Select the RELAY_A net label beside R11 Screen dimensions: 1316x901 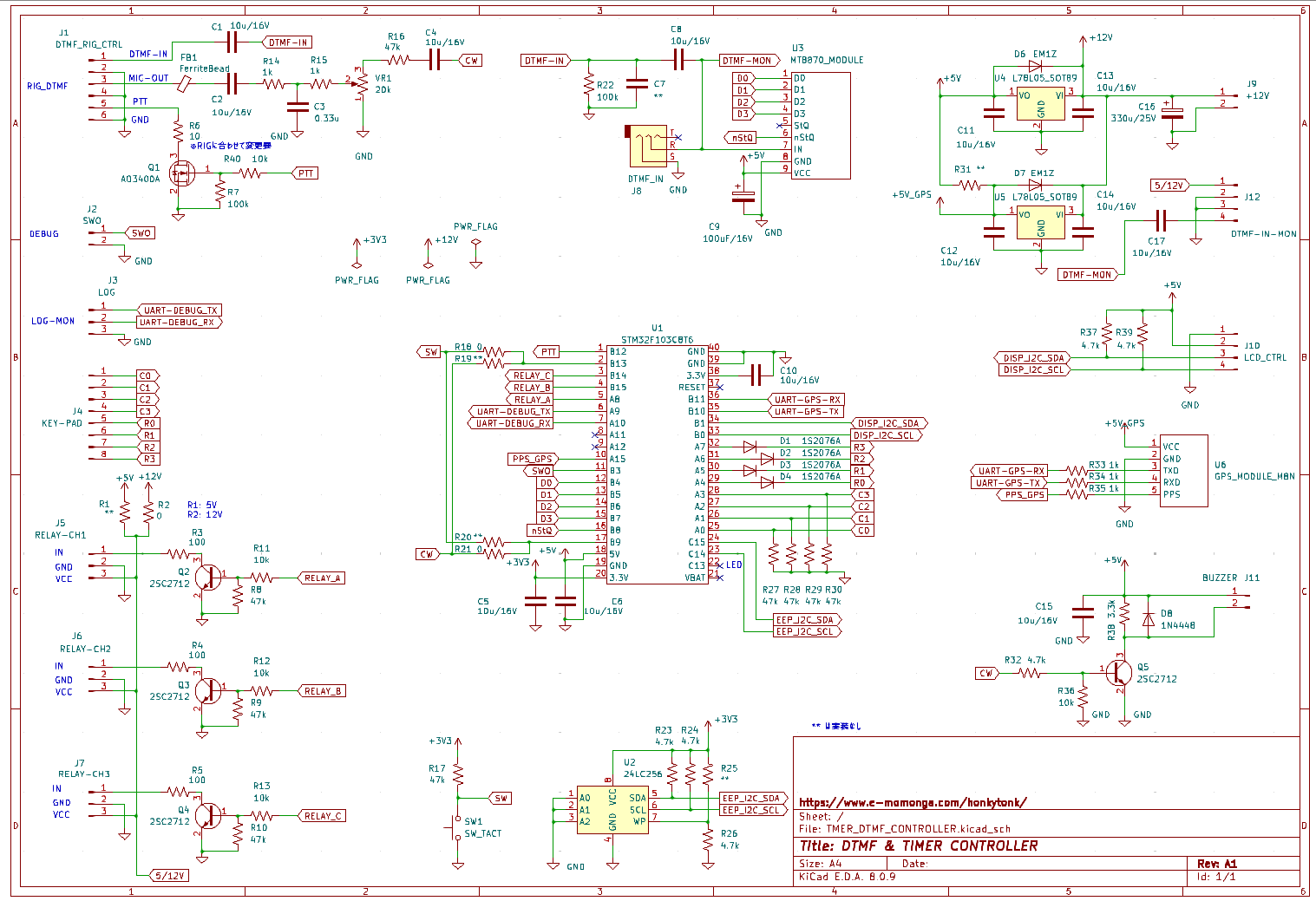[x=322, y=578]
